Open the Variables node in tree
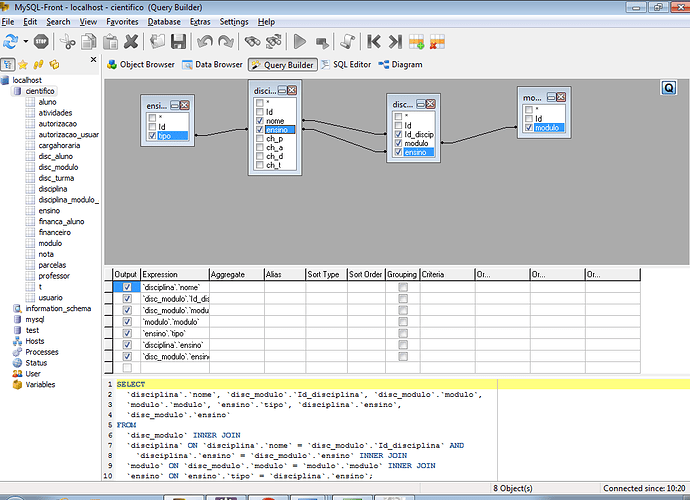The image size is (690, 500). point(40,385)
